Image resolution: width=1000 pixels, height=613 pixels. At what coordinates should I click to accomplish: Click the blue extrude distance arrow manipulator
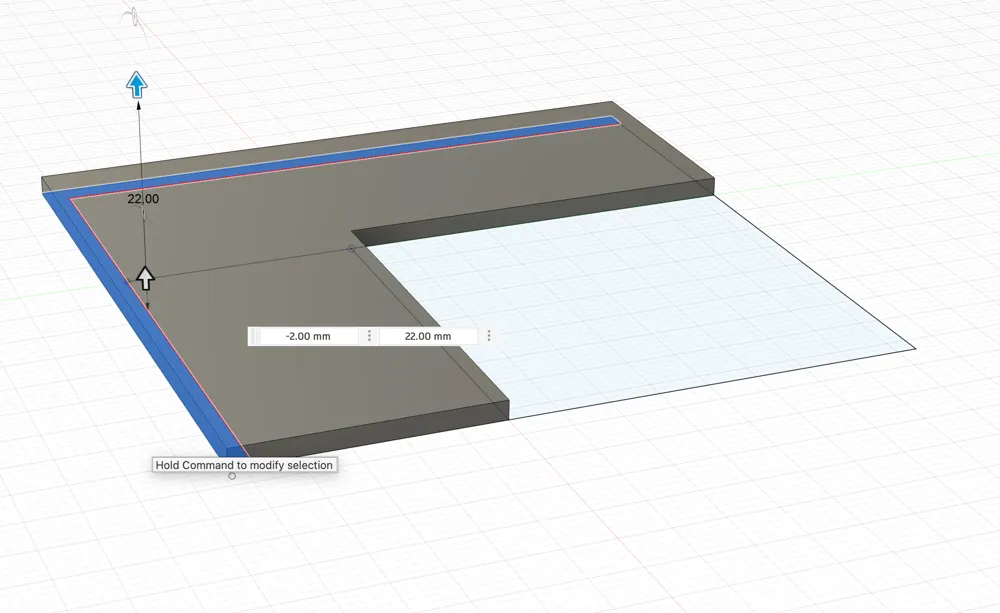tap(136, 84)
